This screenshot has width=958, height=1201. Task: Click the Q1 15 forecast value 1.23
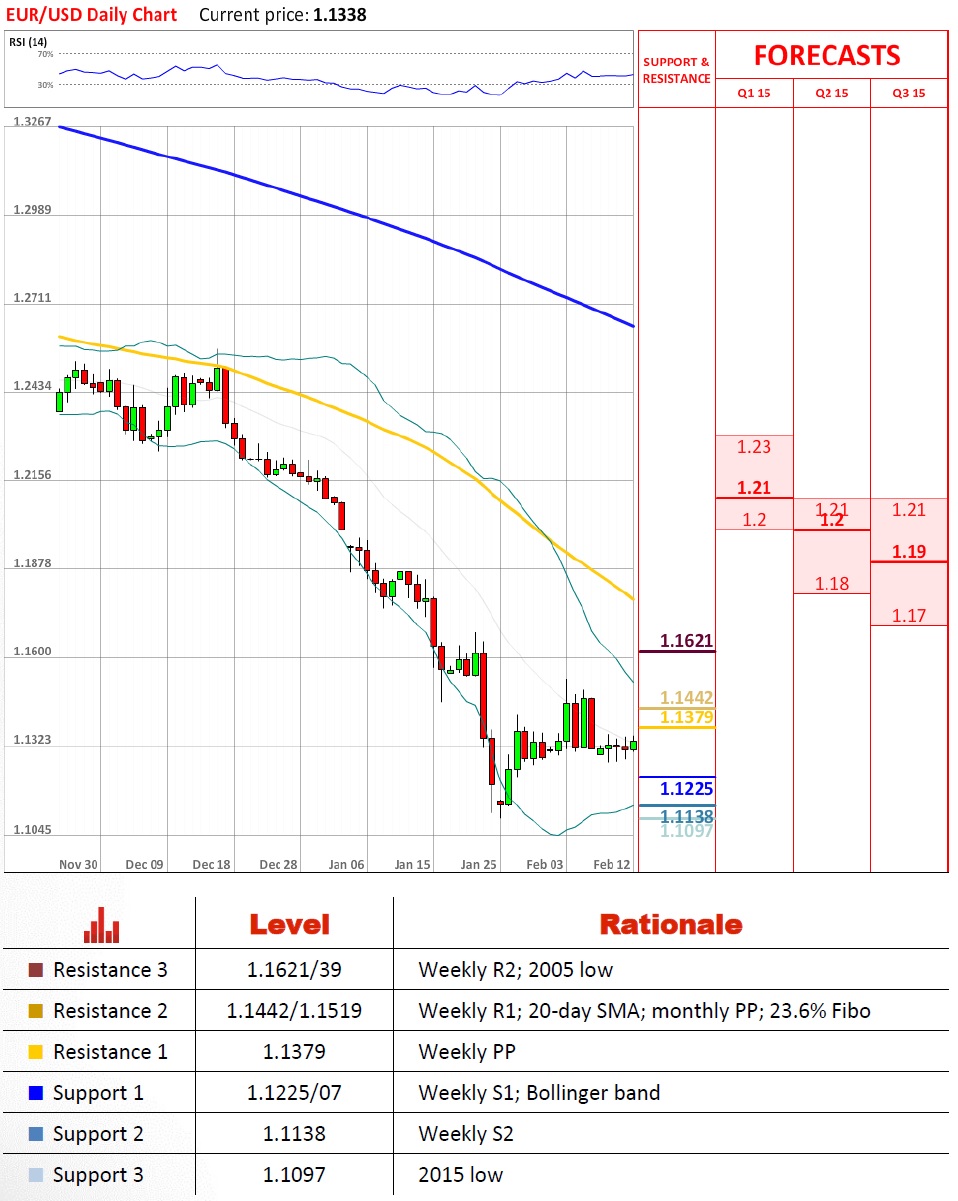754,447
